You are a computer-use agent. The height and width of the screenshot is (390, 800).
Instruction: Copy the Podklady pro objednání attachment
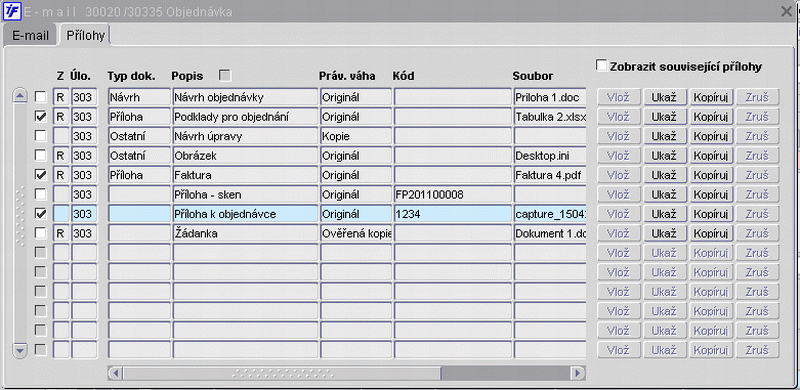(712, 116)
